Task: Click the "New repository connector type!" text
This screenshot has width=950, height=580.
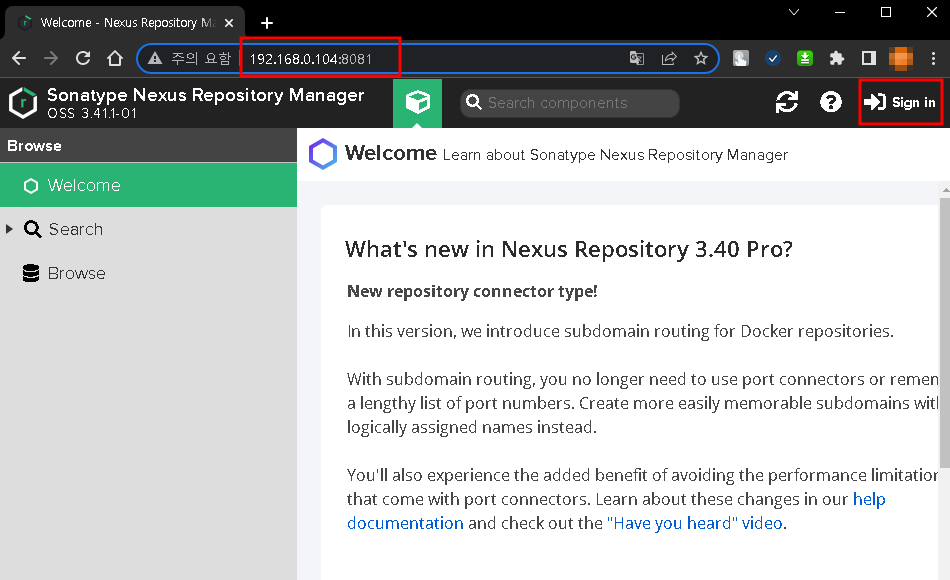Action: [x=472, y=292]
